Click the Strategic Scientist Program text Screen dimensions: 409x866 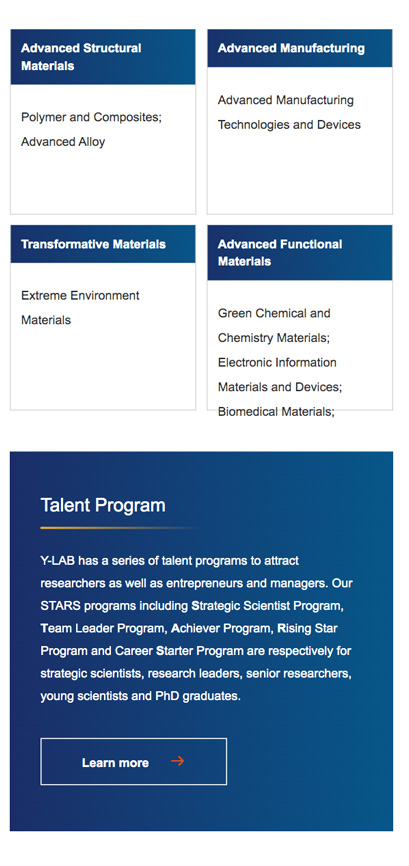click(x=268, y=606)
